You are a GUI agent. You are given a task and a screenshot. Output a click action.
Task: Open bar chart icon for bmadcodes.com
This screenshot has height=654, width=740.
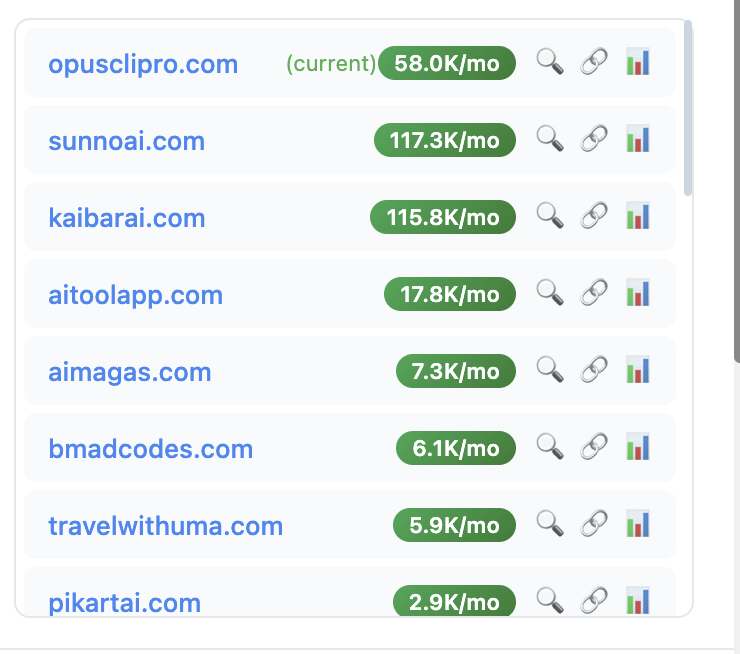(637, 447)
